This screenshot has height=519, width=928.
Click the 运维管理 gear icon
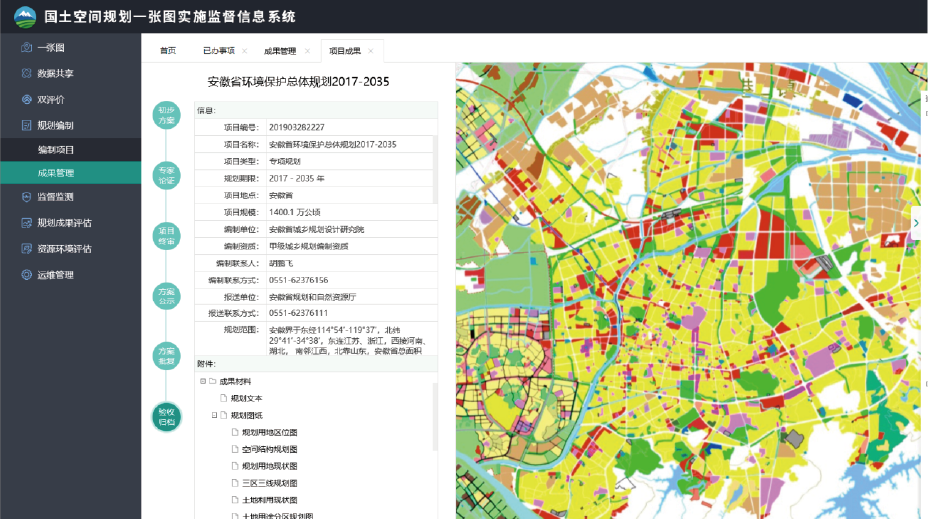(x=27, y=275)
